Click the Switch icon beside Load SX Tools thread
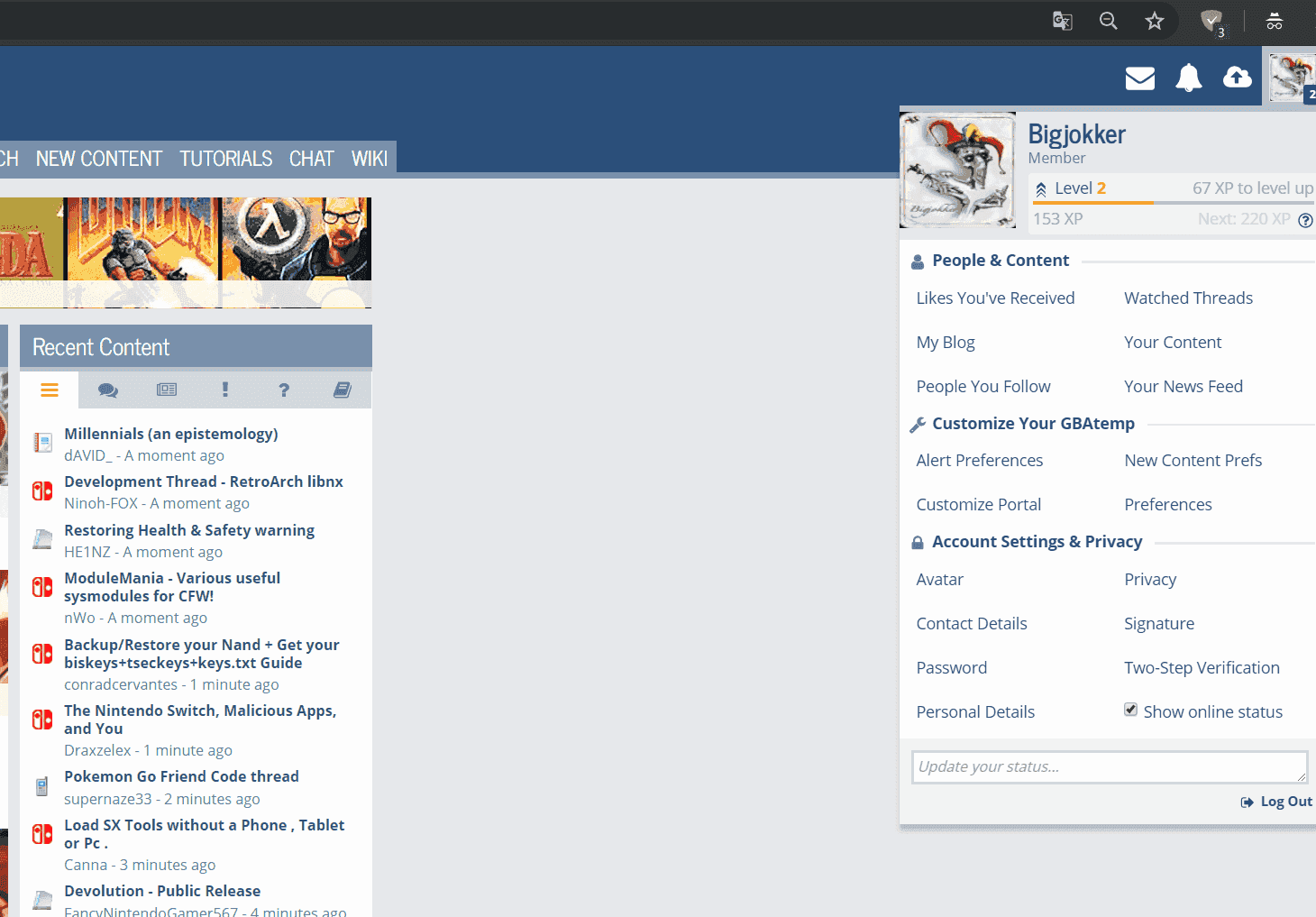Screen dimensions: 1316x917 click(x=42, y=834)
